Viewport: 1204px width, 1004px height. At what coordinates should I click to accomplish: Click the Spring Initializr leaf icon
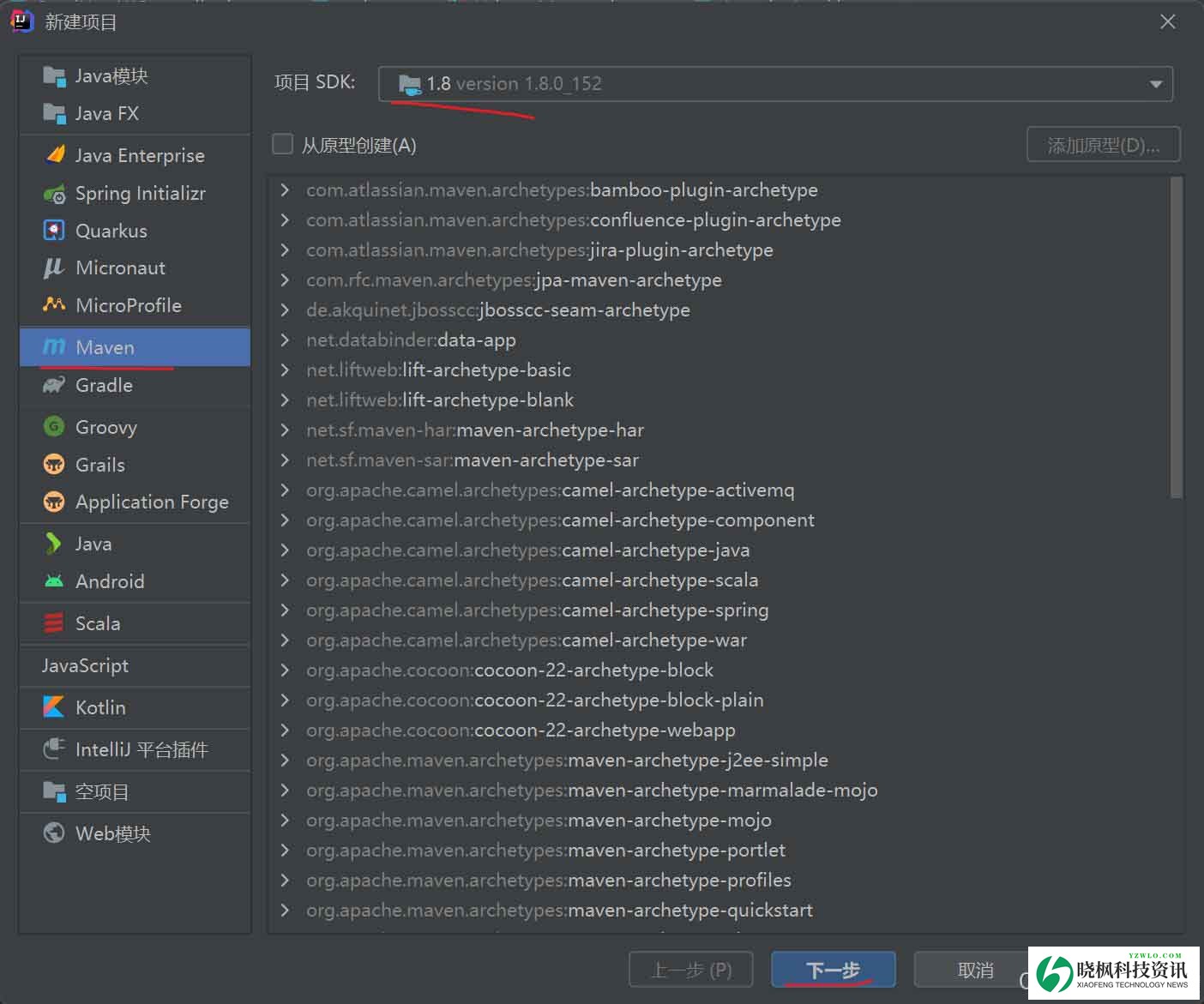tap(54, 193)
